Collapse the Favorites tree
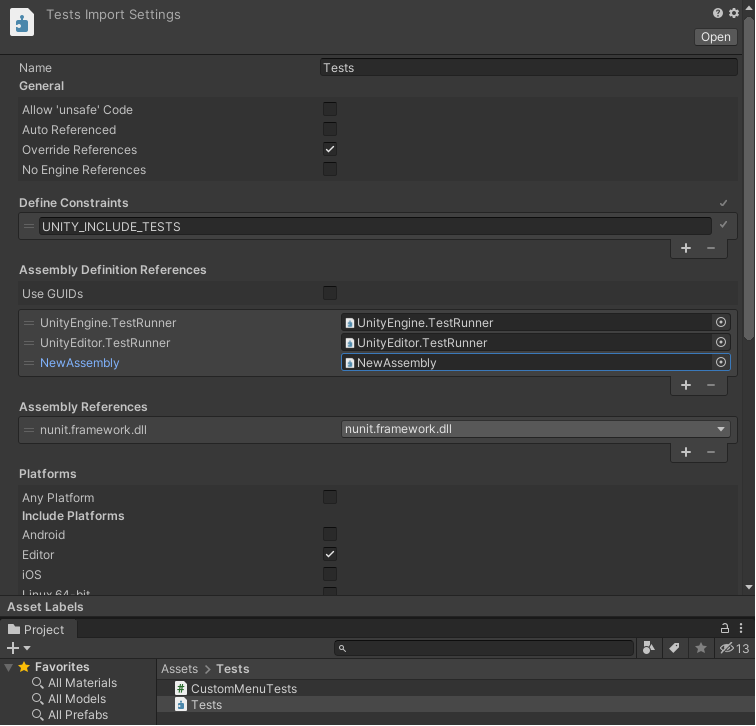The height and width of the screenshot is (726, 756). tap(9, 667)
